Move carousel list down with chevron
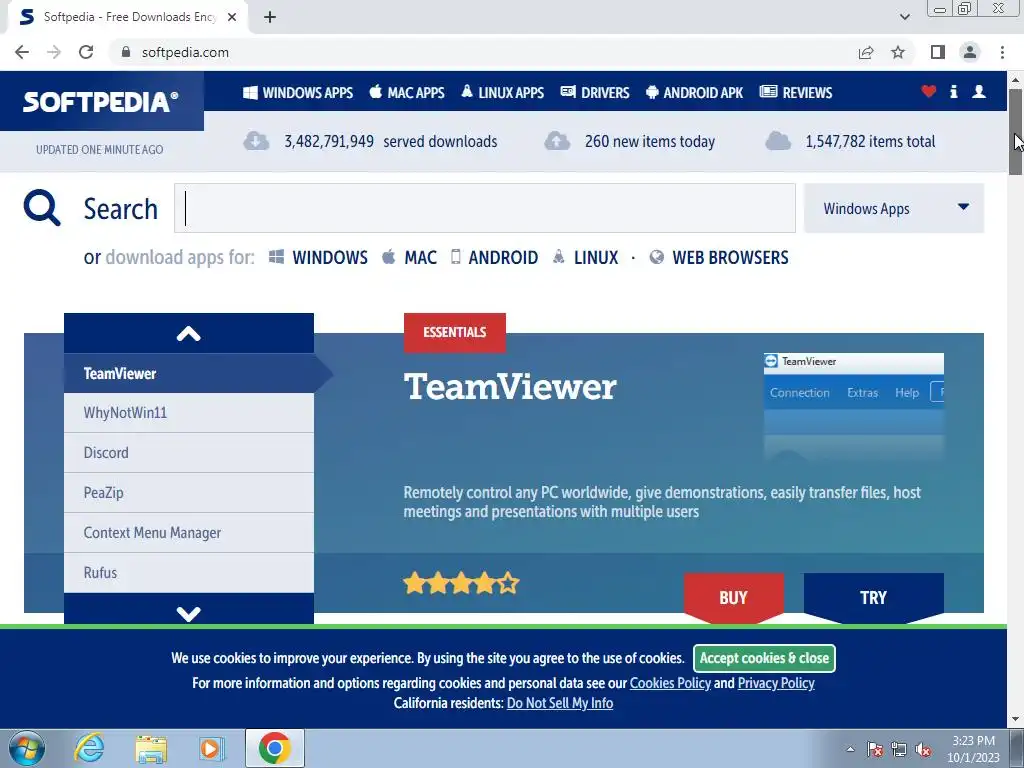Image resolution: width=1024 pixels, height=768 pixels. tap(189, 613)
